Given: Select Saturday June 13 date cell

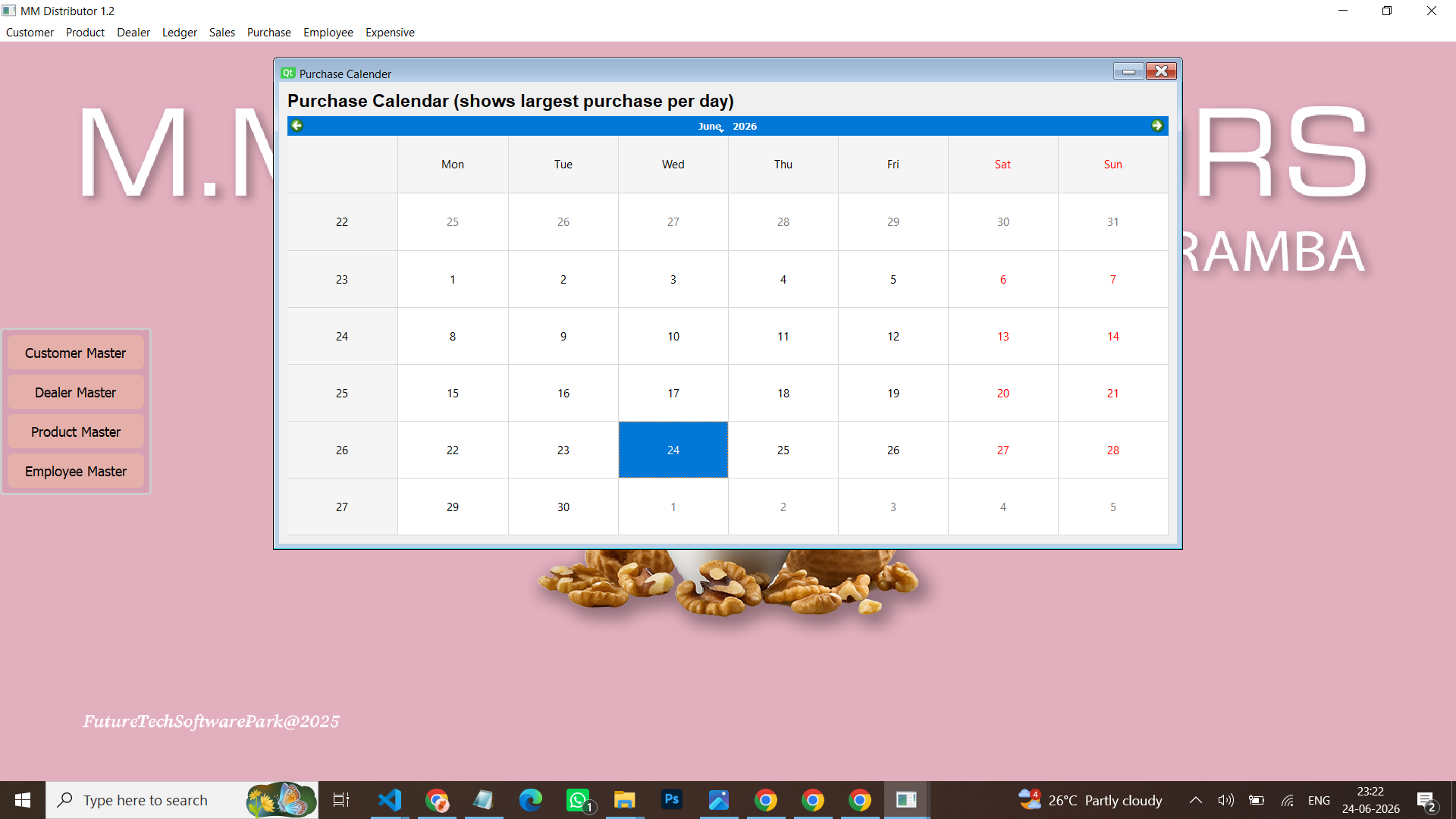Looking at the screenshot, I should pos(1003,336).
